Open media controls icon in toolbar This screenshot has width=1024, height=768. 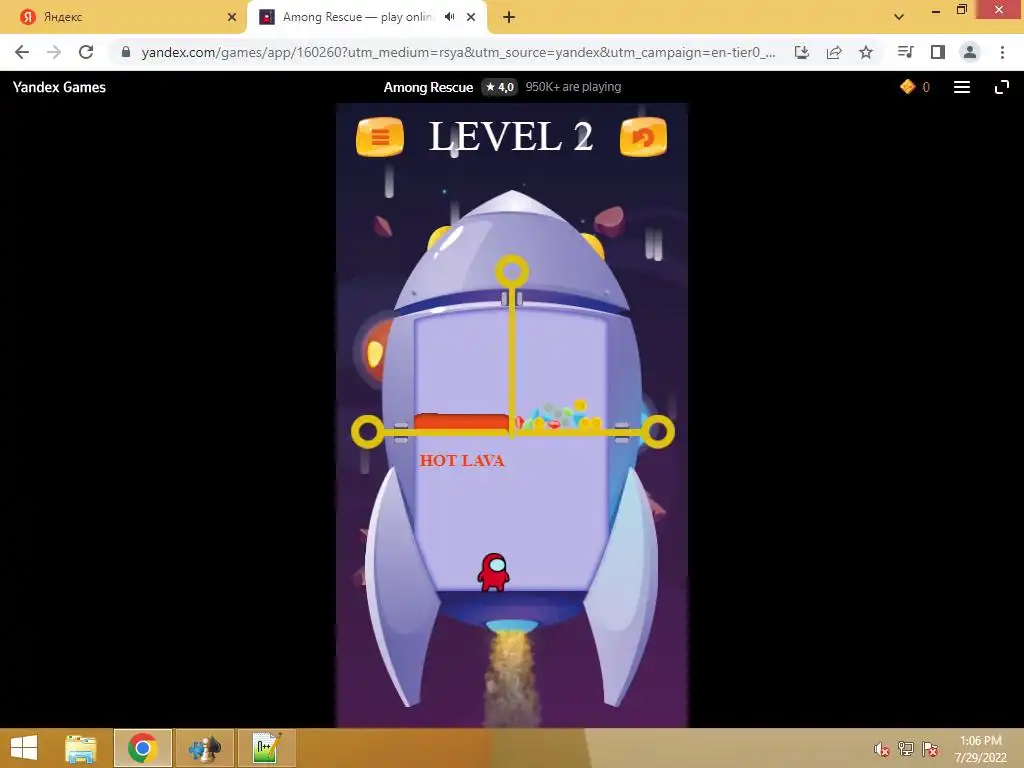tap(905, 52)
